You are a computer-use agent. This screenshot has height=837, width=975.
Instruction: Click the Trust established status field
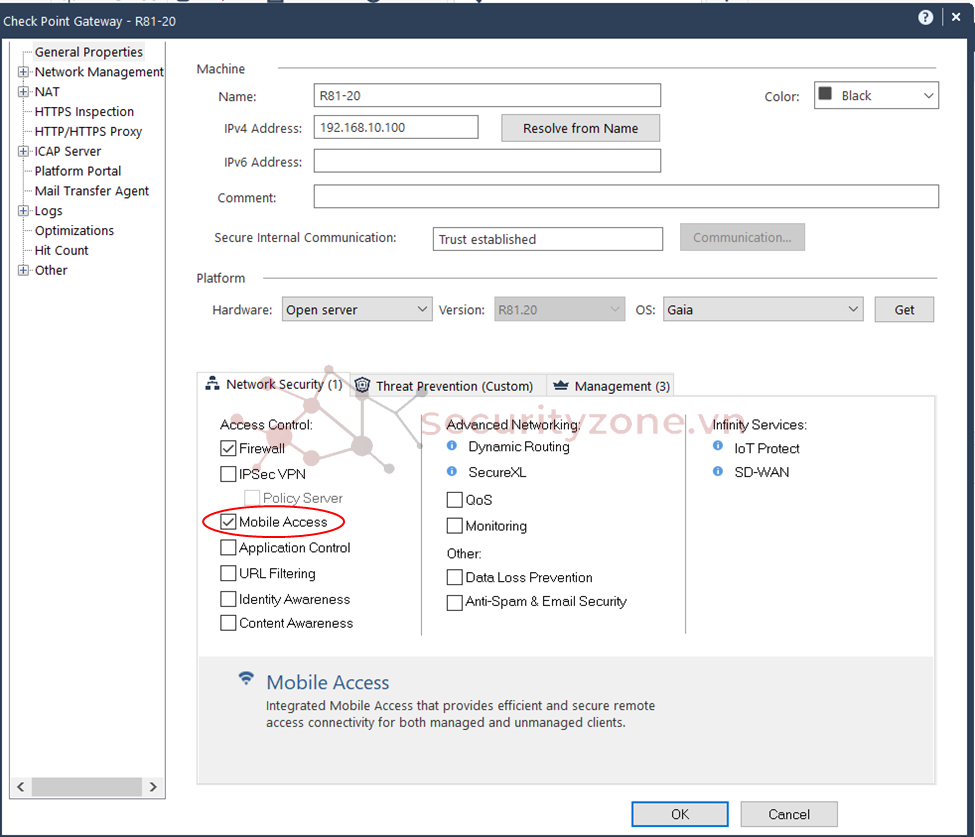548,239
